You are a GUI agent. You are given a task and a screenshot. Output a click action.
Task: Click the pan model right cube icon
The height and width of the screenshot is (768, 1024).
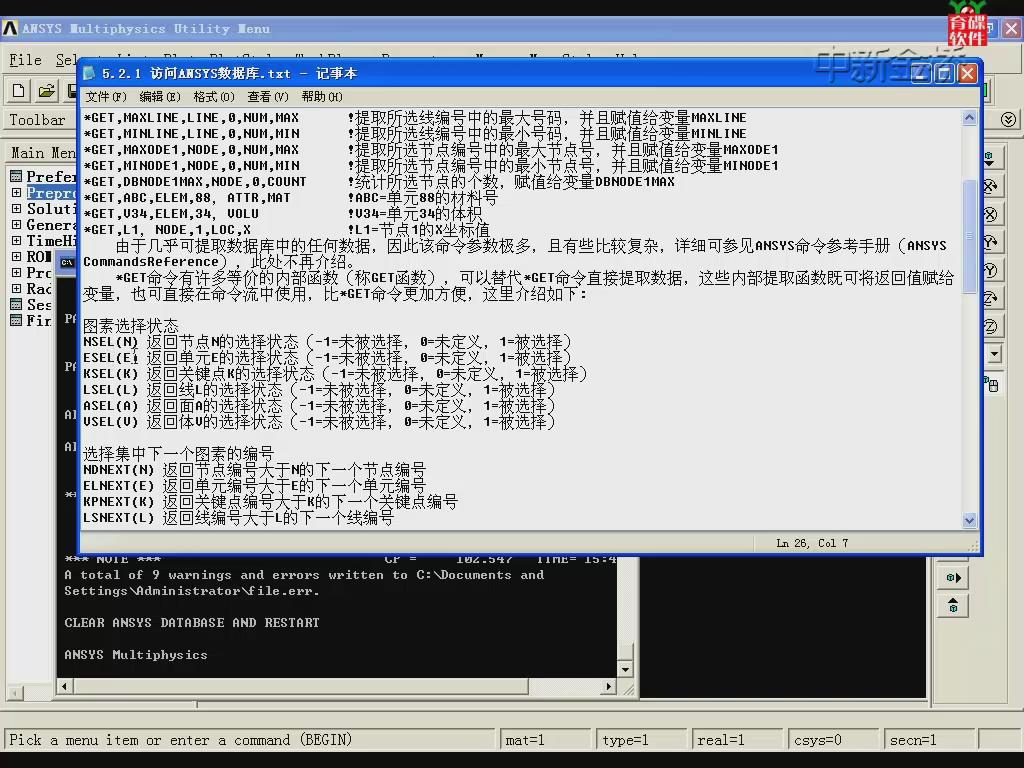[x=953, y=577]
